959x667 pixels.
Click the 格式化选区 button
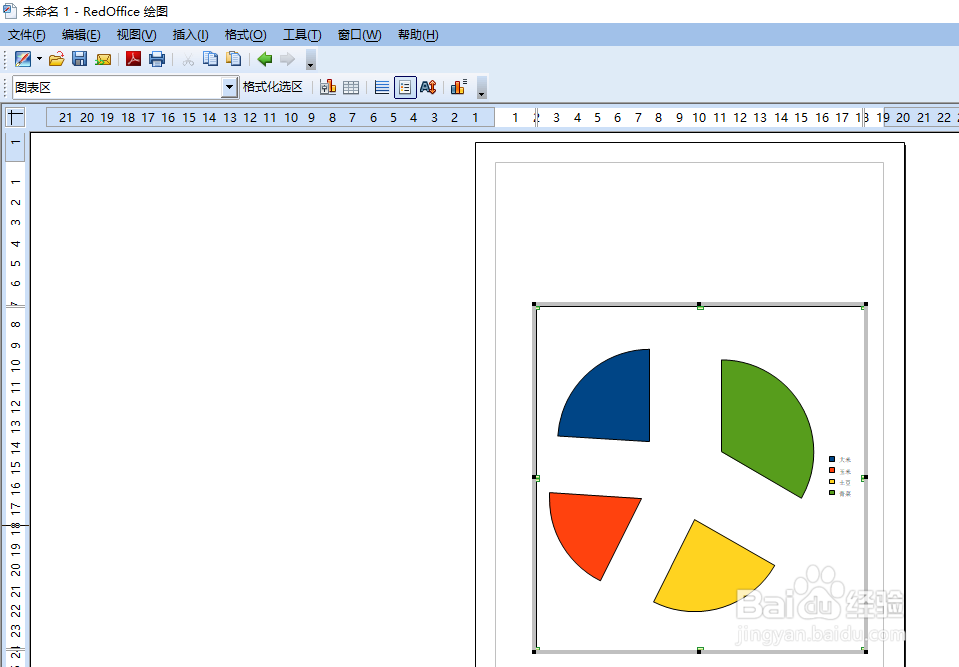[x=273, y=87]
